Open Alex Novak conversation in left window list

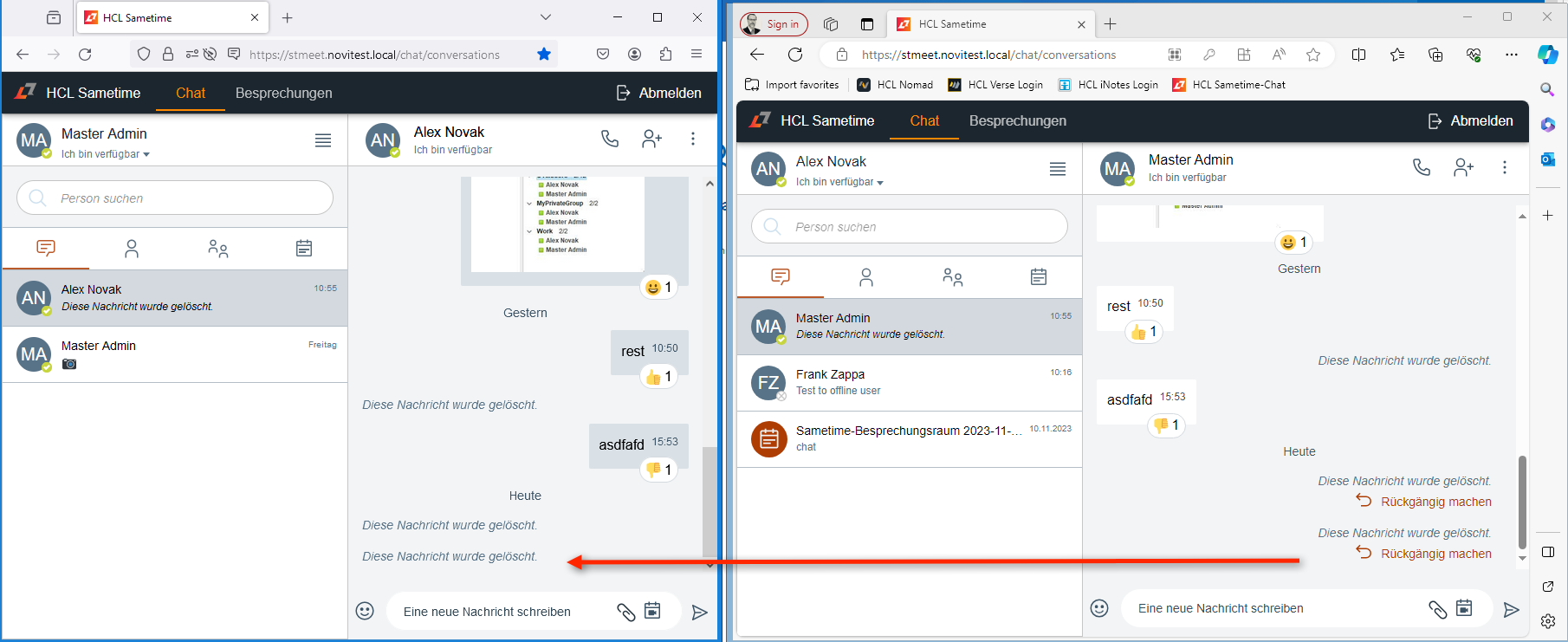(x=175, y=298)
